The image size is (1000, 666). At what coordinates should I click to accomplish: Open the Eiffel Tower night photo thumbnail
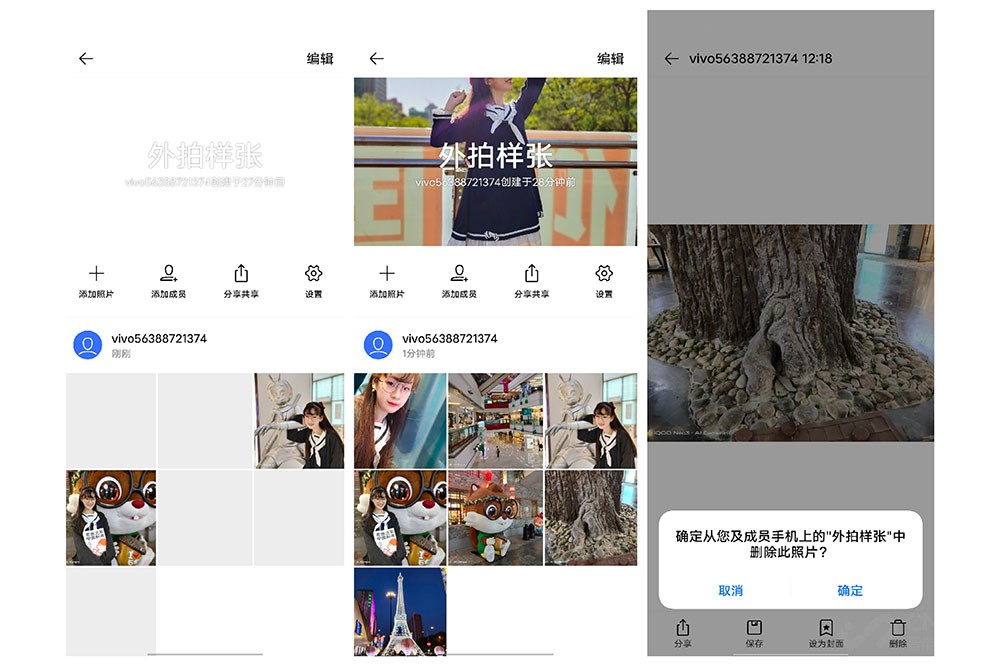400,612
